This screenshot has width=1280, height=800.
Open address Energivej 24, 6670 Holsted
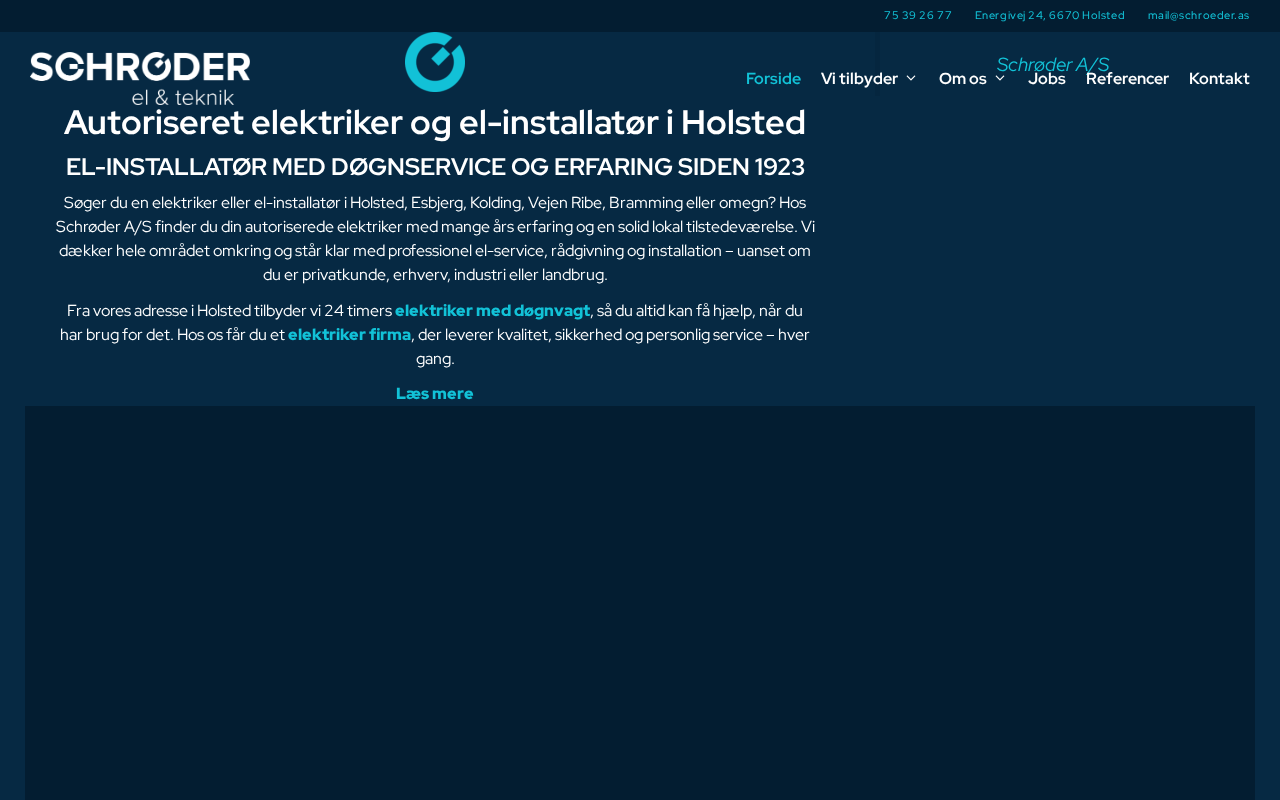1050,15
